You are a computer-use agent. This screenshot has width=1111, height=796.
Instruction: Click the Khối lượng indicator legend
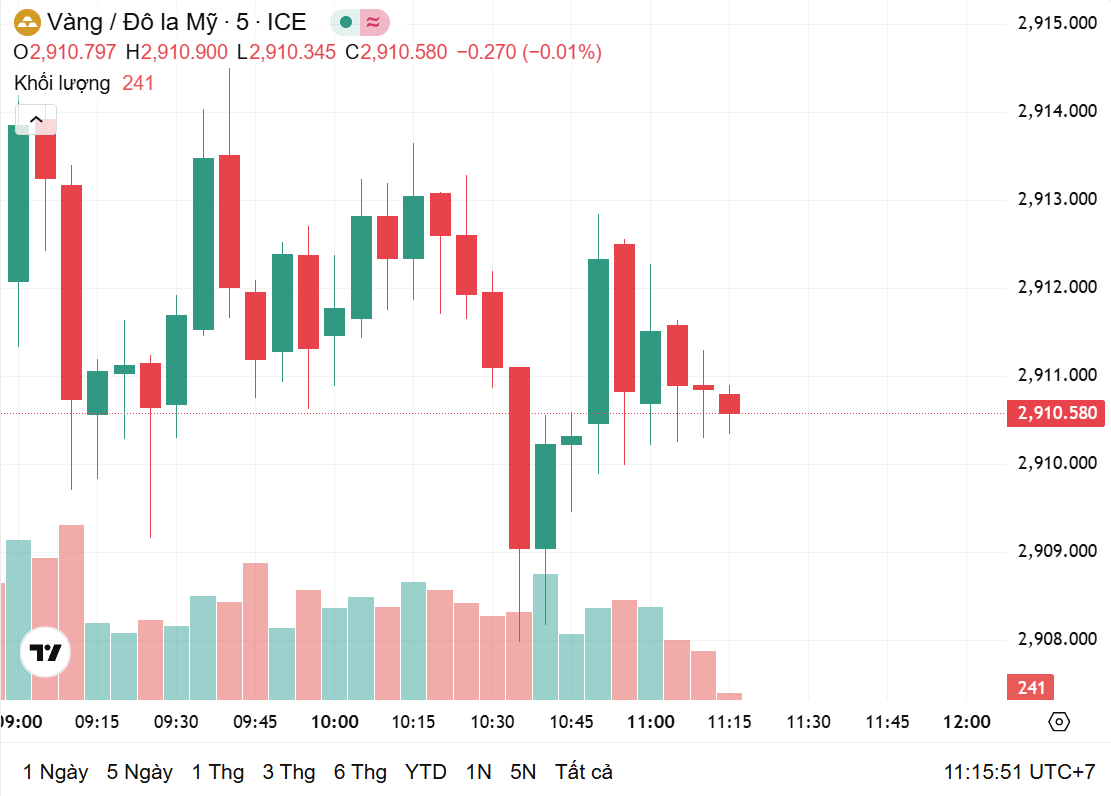pyautogui.click(x=62, y=83)
